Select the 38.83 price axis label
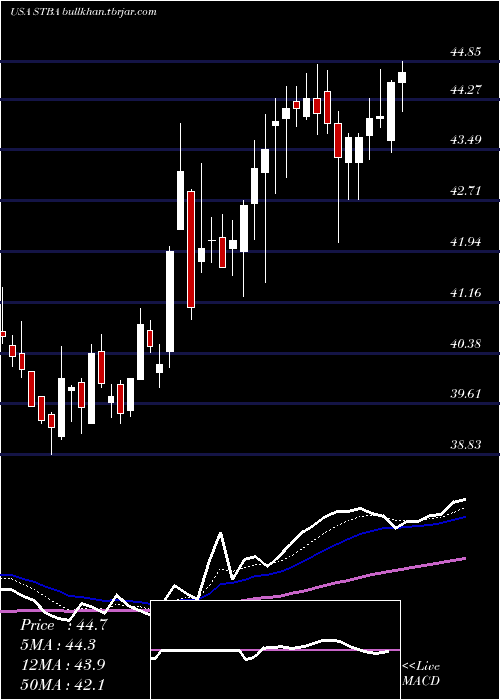 pos(466,445)
